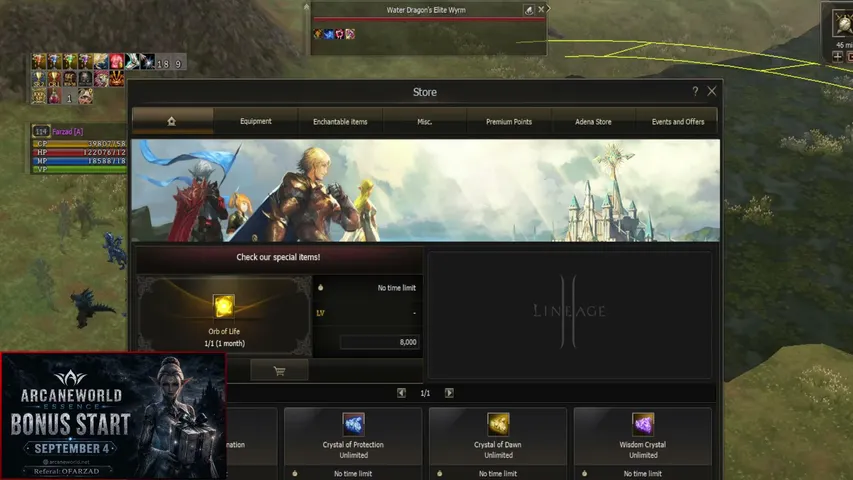This screenshot has height=480, width=853.
Task: Click the Store promotional banner
Action: 425,190
